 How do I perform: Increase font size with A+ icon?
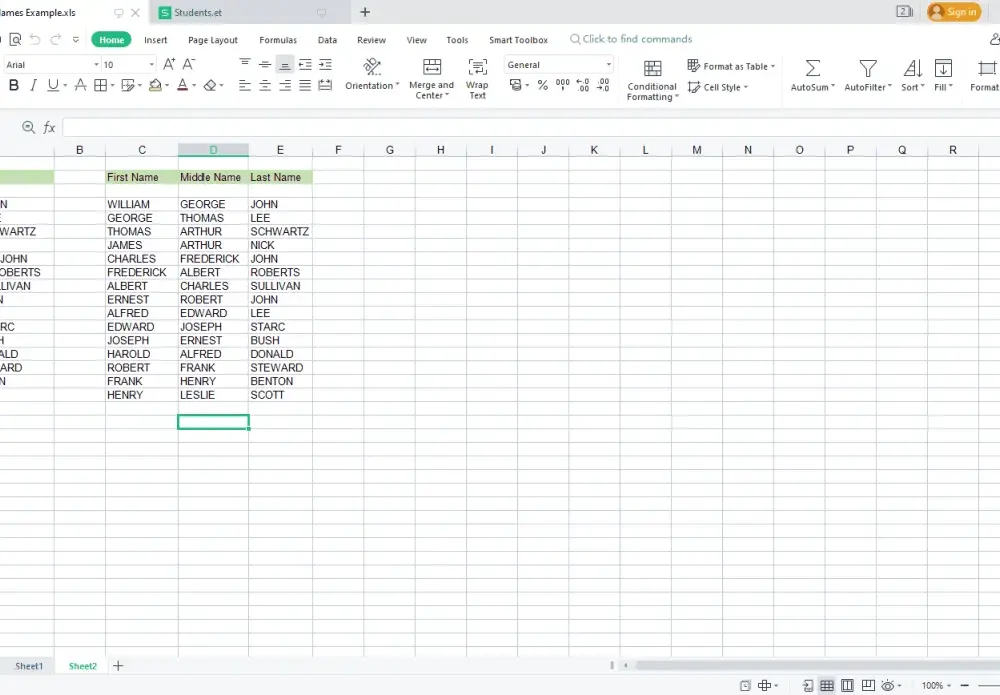(x=169, y=64)
